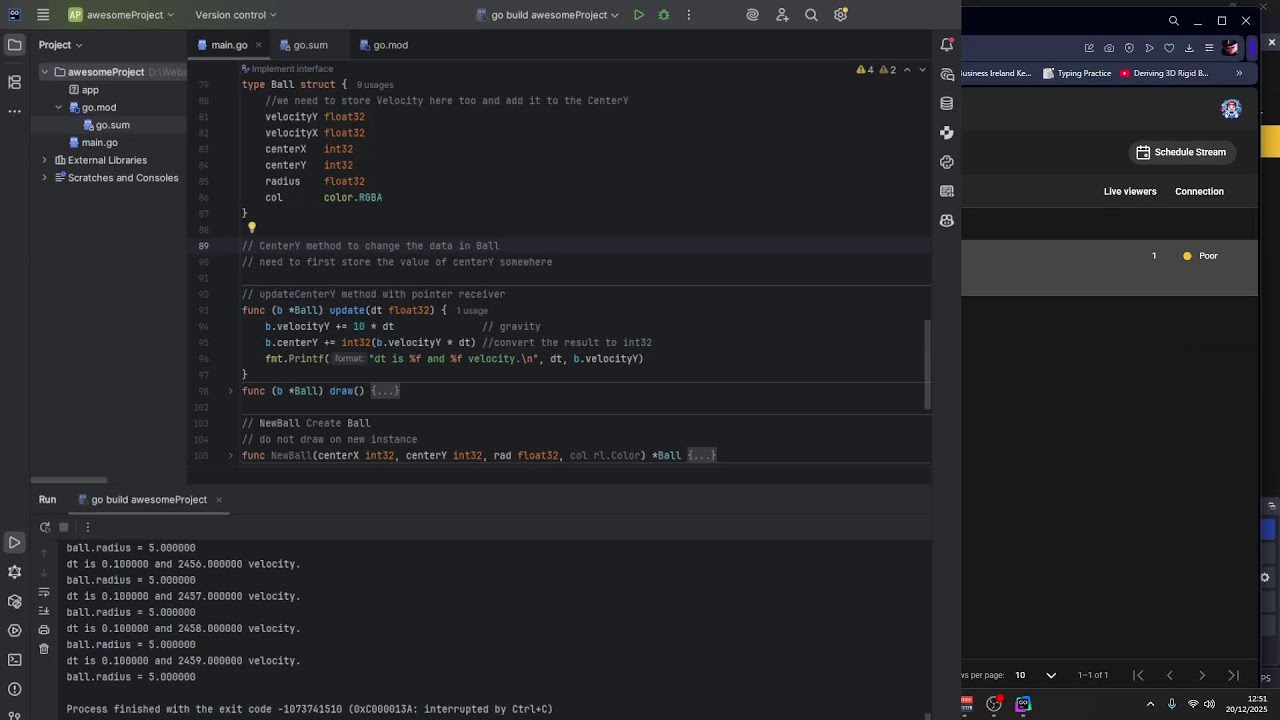Stop the process with stop square
1280x720 pixels.
64,527
